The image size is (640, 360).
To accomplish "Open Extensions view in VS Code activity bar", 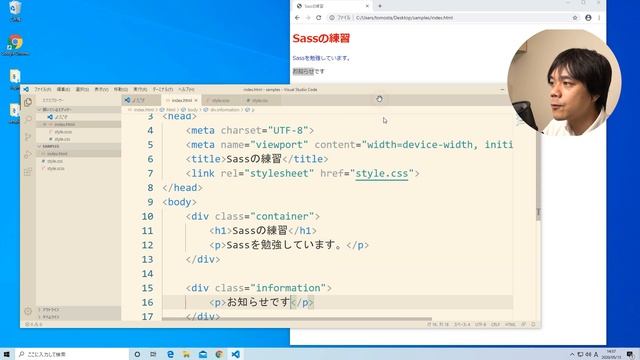I will click(28, 172).
